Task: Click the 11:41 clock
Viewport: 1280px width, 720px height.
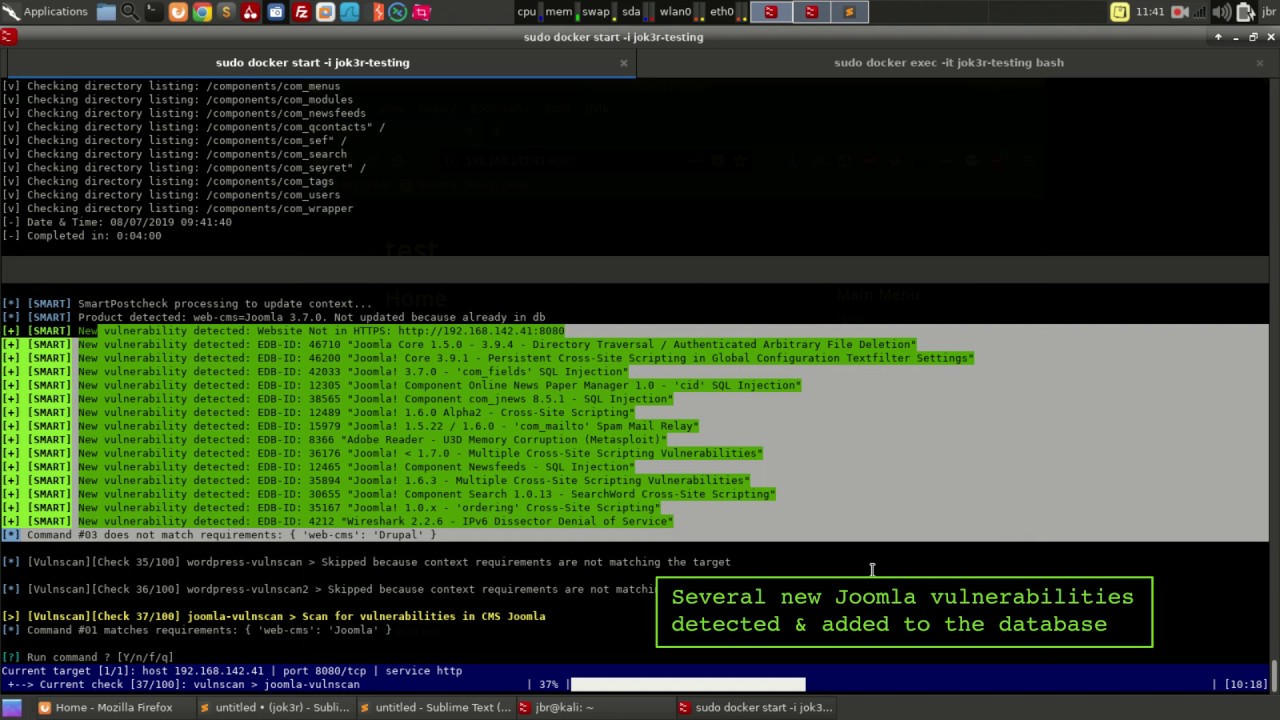Action: click(x=1150, y=12)
